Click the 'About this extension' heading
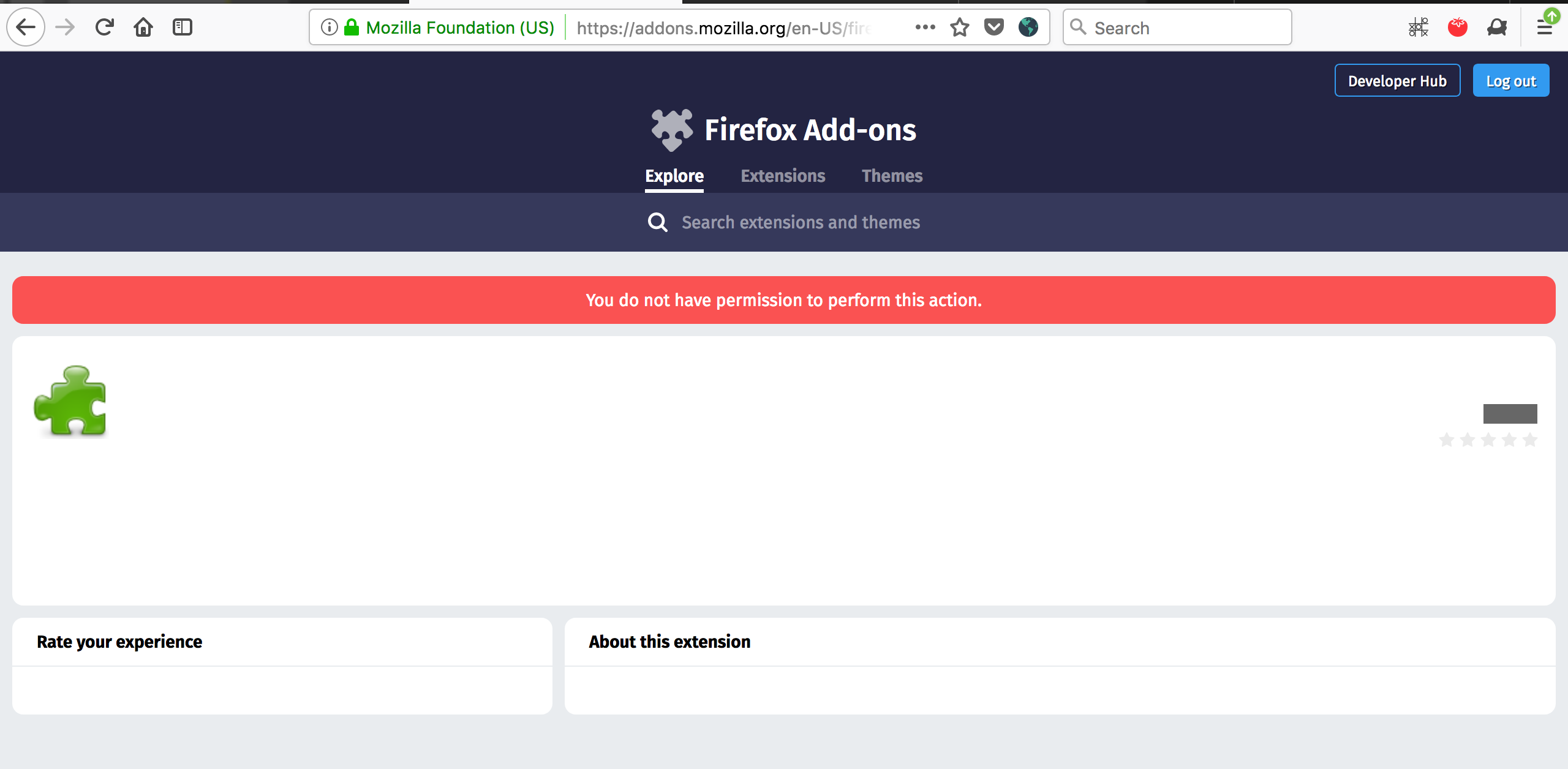Screen dimensions: 1568x769 [x=669, y=642]
